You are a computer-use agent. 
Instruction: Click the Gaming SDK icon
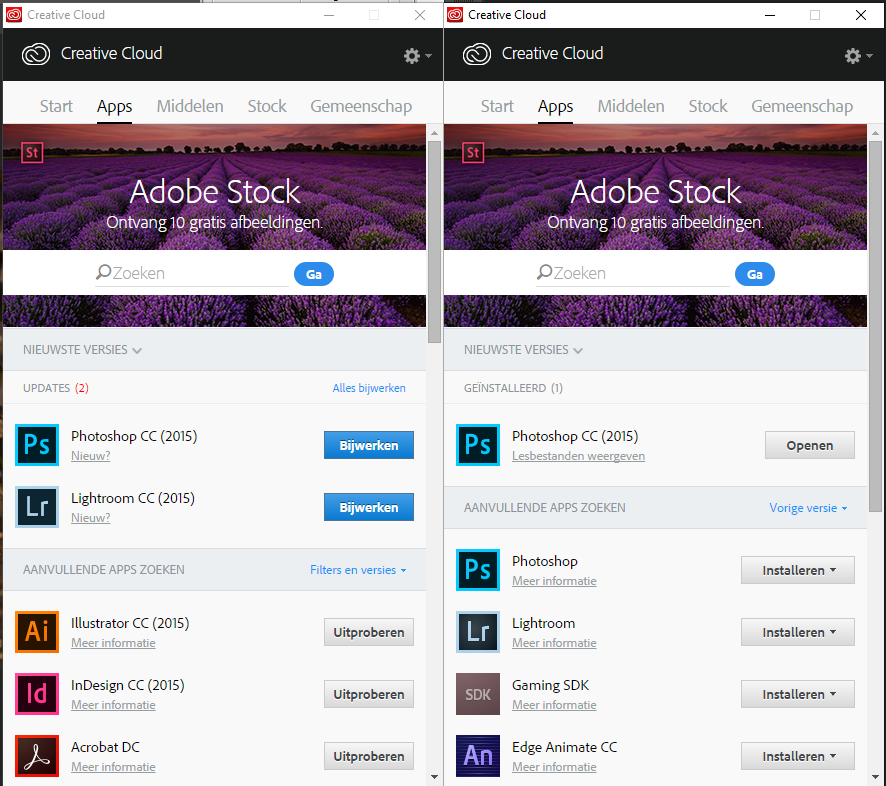478,694
